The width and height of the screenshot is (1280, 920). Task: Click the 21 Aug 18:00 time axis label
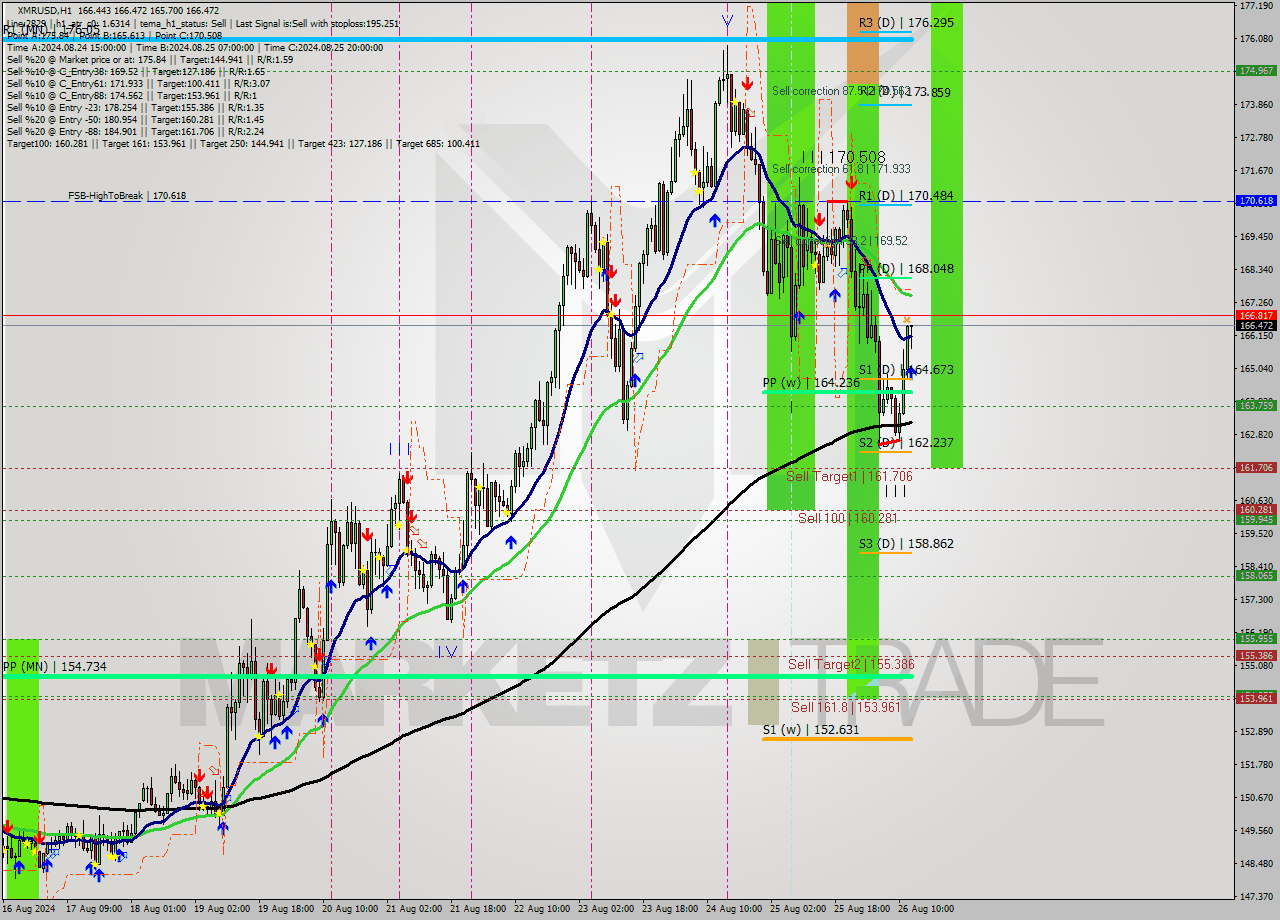pos(477,909)
